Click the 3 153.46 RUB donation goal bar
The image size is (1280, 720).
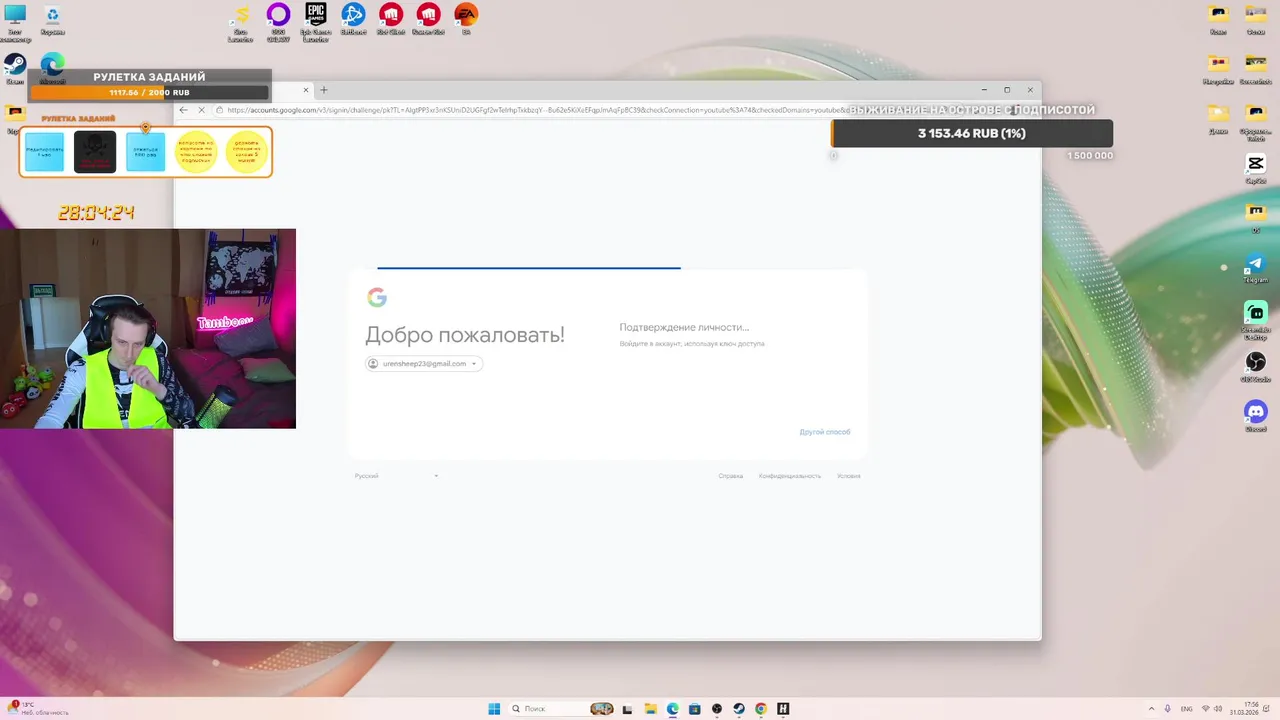(972, 133)
